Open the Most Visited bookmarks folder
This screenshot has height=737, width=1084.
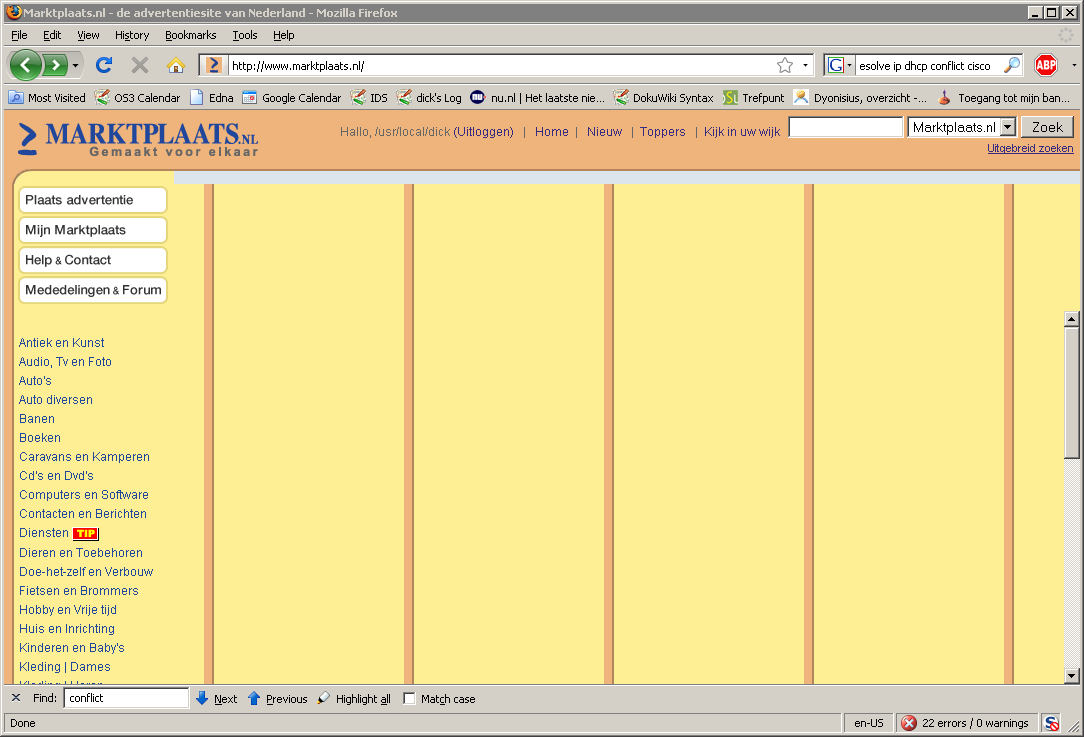click(47, 97)
